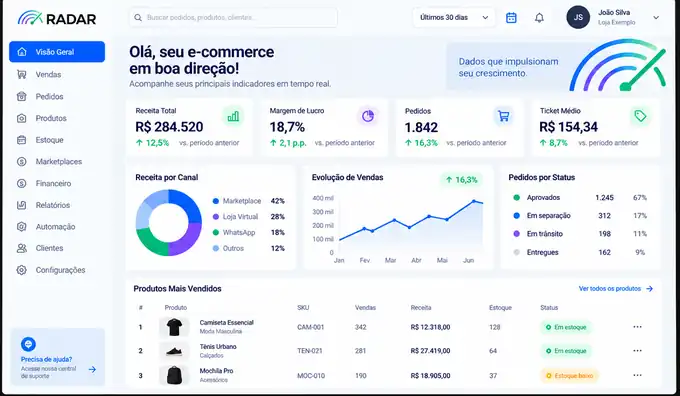
Task: Open the Automação menu item
Action: (x=57, y=226)
